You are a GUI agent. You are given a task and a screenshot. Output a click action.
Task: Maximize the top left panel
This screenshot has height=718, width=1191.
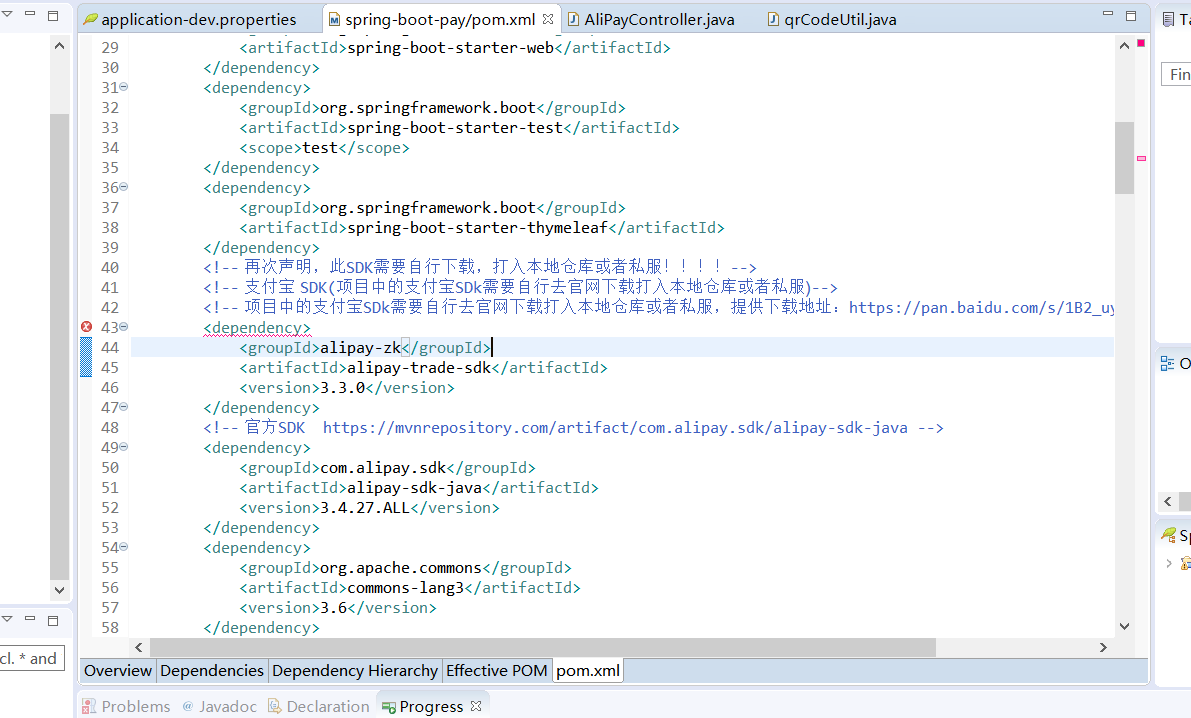click(53, 15)
